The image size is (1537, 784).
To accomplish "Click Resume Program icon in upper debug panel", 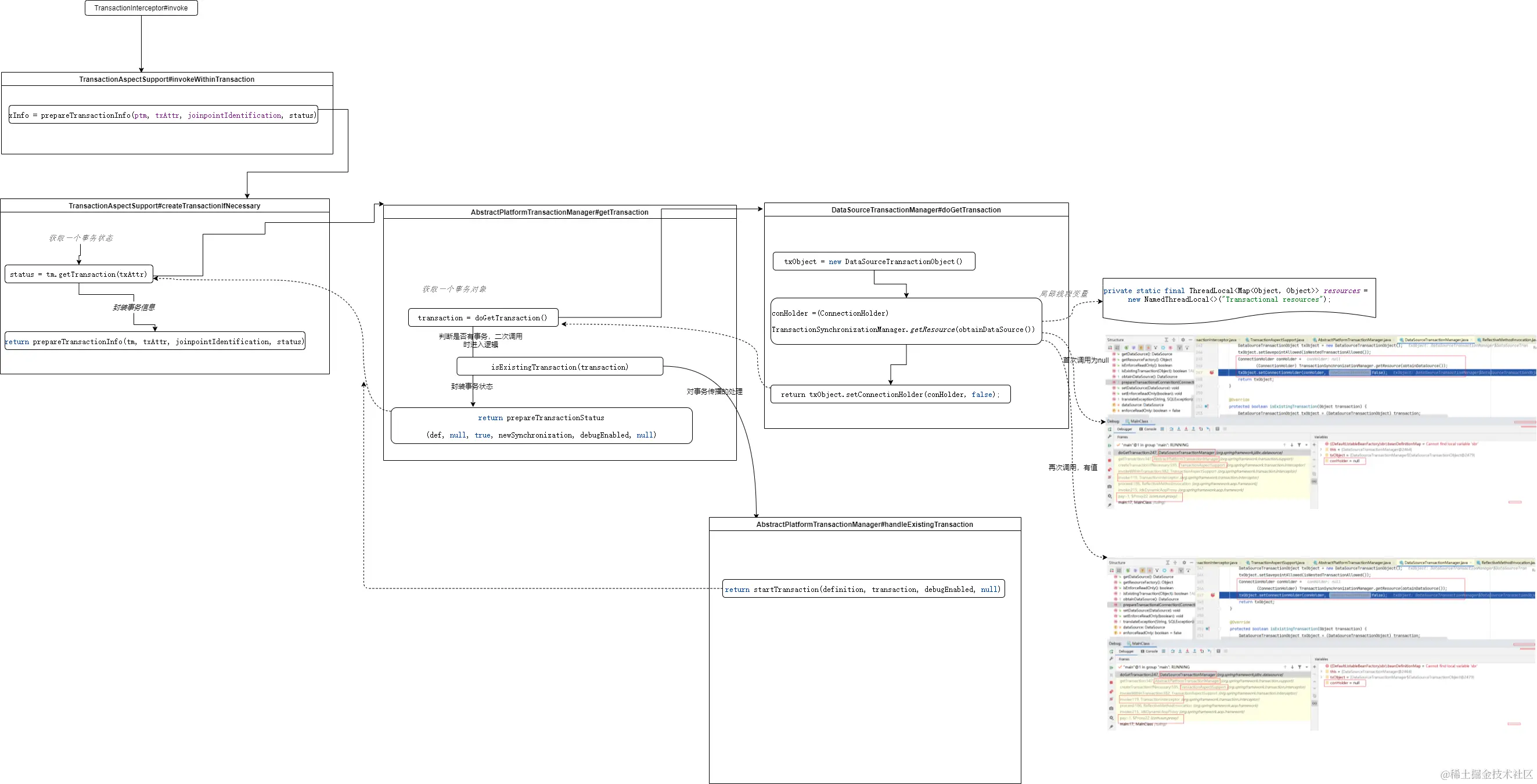I will 1110,445.
